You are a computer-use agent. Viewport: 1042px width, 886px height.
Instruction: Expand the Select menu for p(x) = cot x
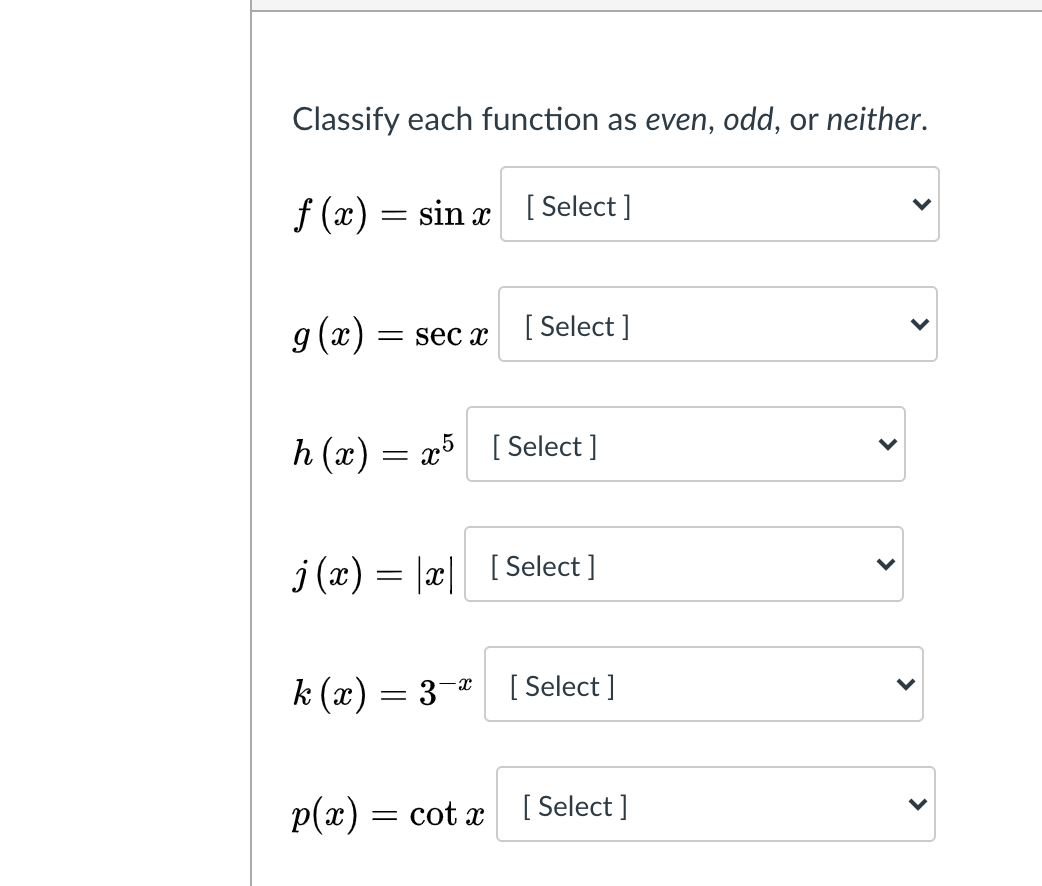[x=716, y=804]
